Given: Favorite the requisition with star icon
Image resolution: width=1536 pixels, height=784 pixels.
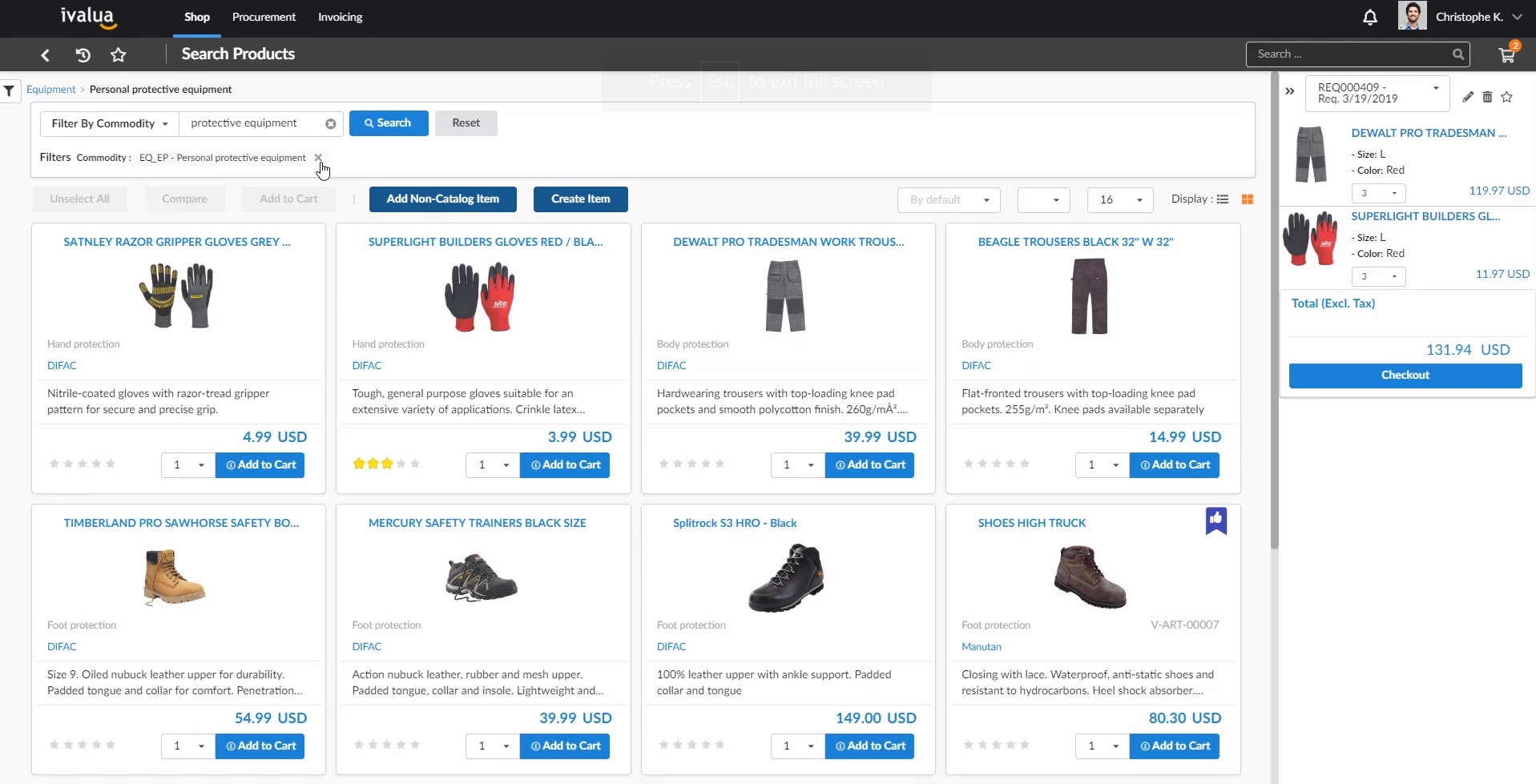Looking at the screenshot, I should [x=1507, y=97].
